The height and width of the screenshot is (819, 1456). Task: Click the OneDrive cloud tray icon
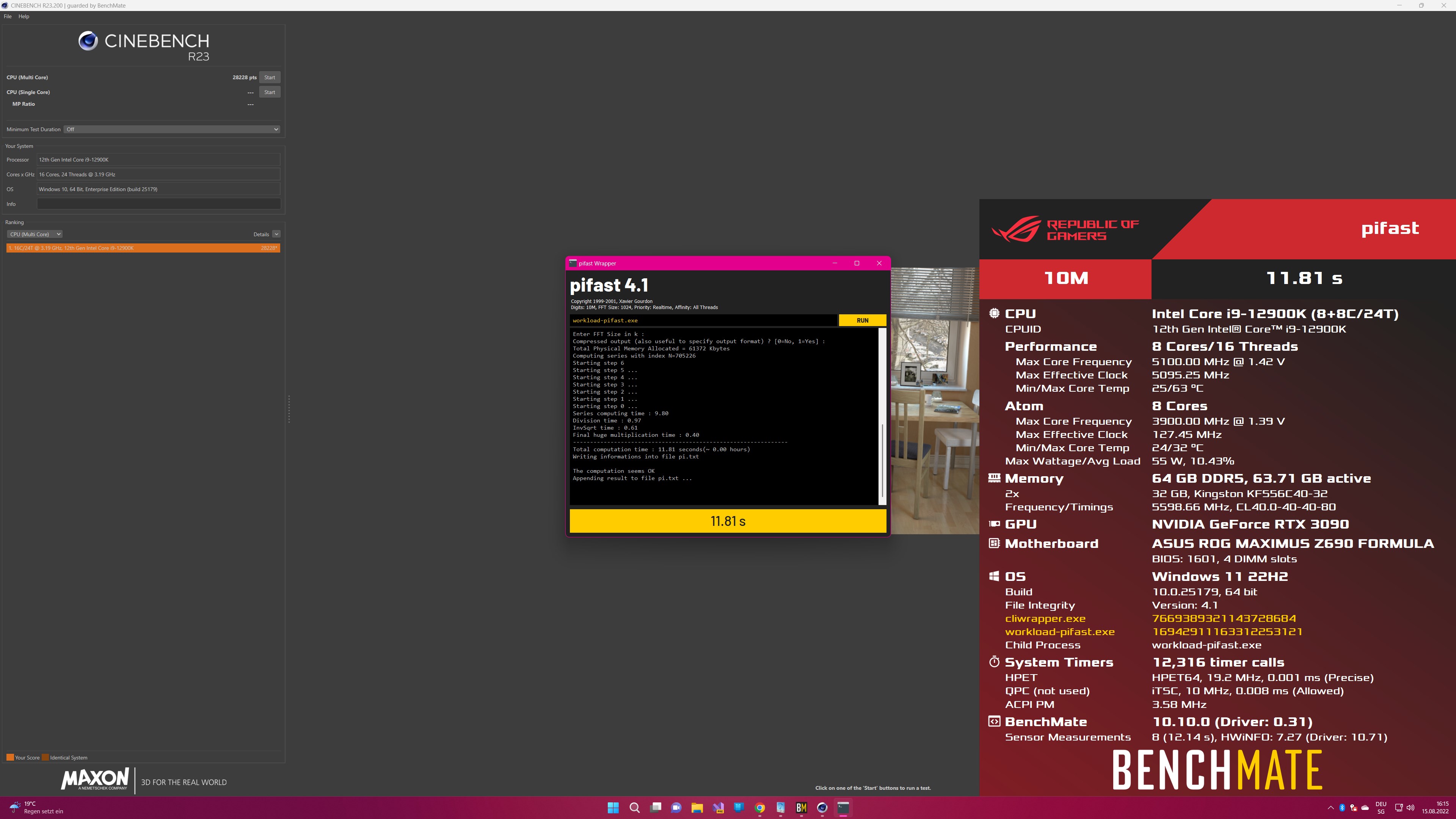[x=1365, y=808]
